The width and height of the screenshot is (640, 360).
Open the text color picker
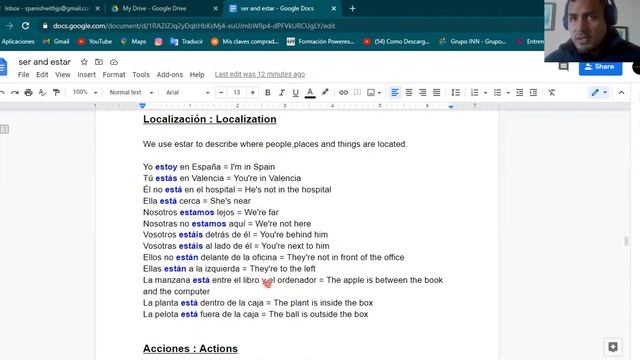(310, 93)
